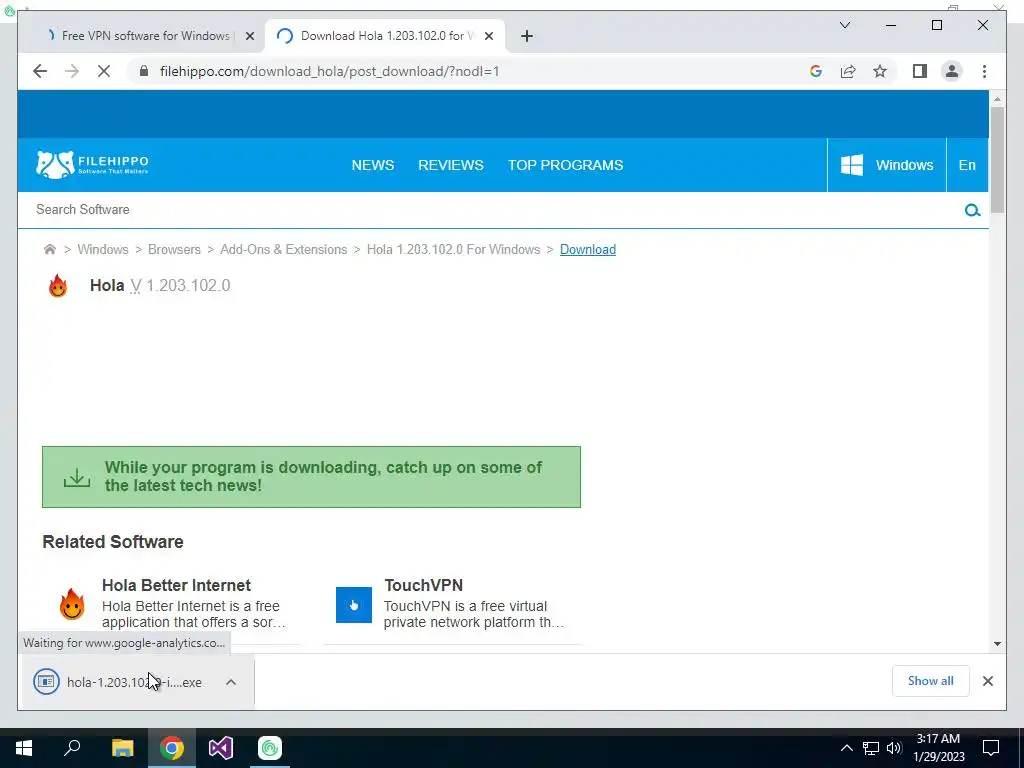The image size is (1024, 768).
Task: Click Hola Better Internet app icon
Action: click(x=72, y=604)
